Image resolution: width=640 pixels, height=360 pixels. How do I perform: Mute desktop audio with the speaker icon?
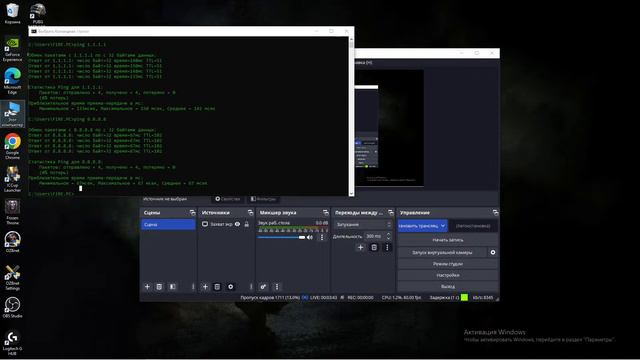click(x=310, y=237)
